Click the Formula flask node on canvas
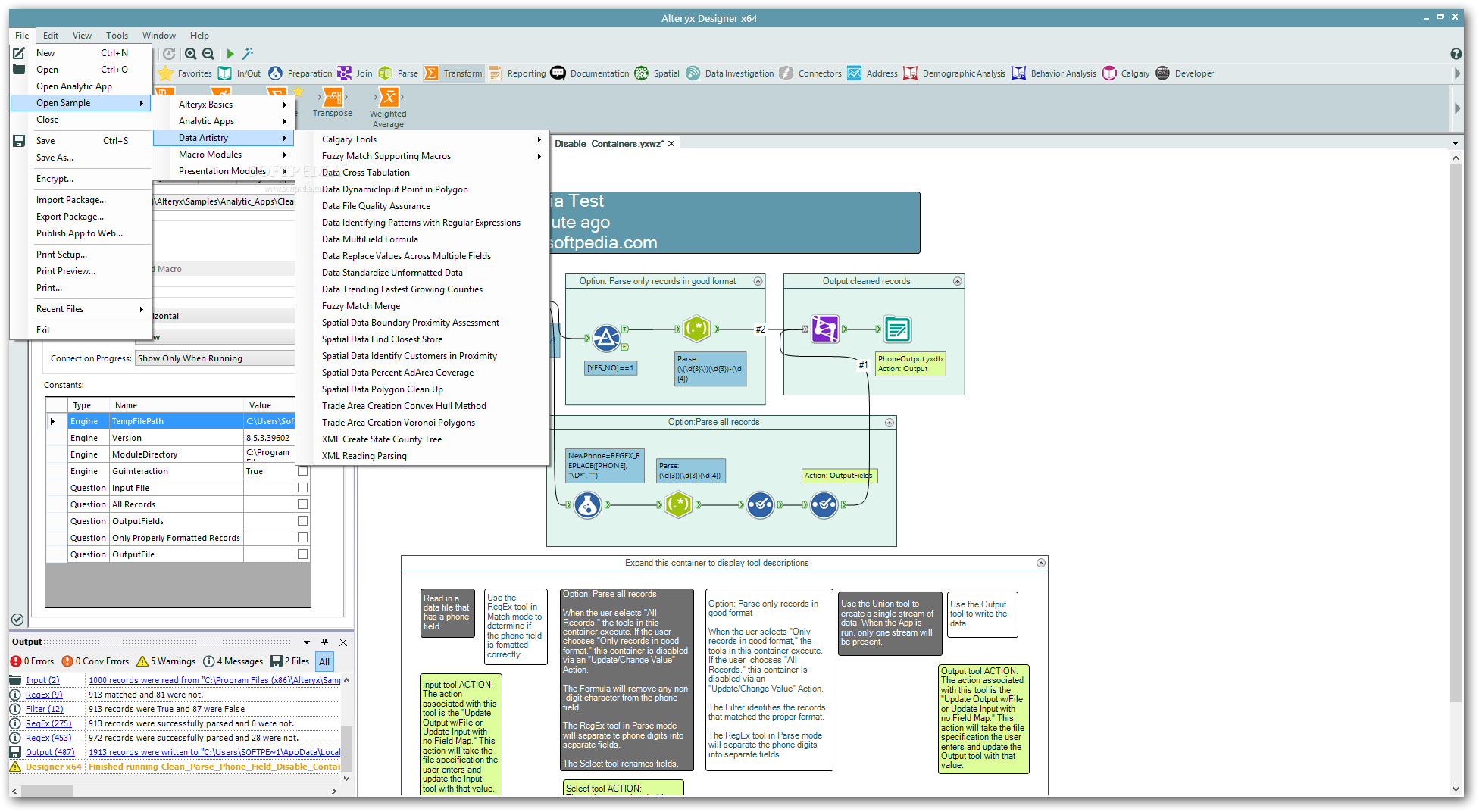 coord(588,504)
